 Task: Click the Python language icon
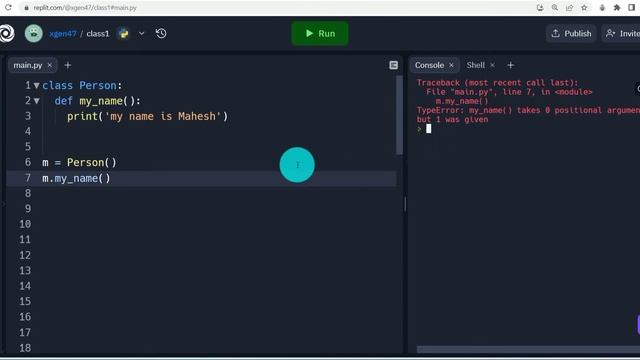123,33
